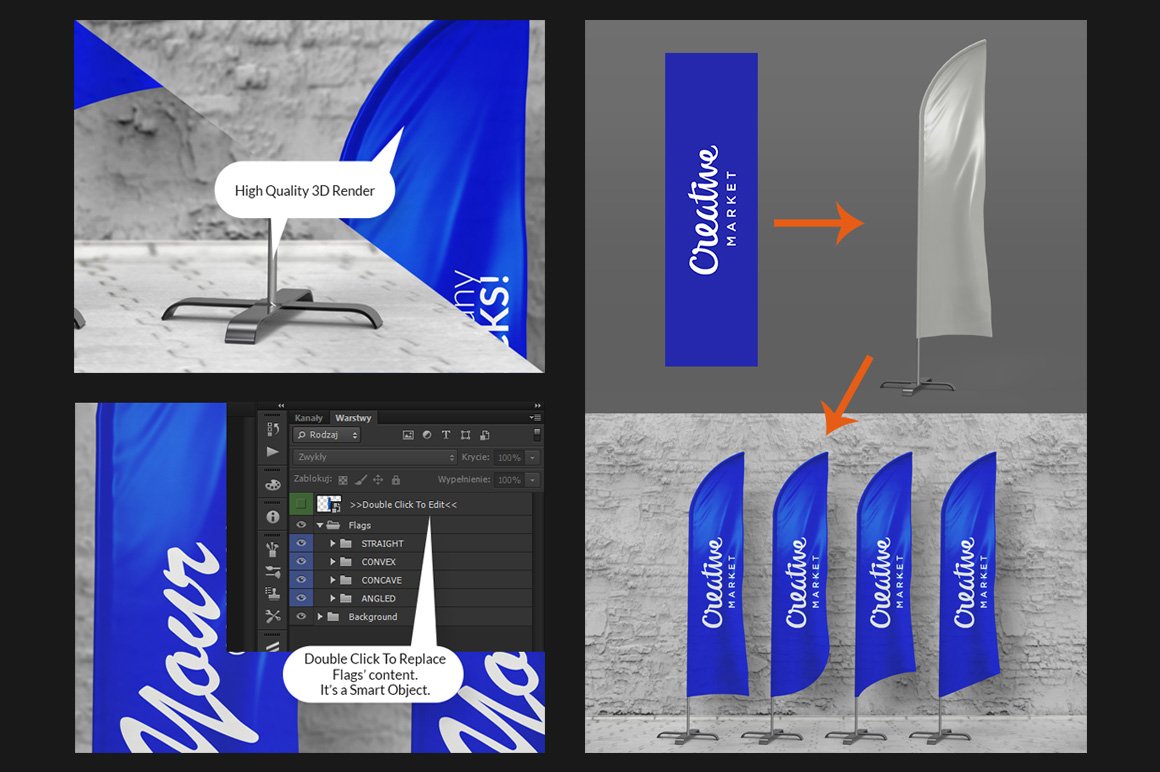This screenshot has height=772, width=1160.
Task: Filter layers by smart objects icon
Action: click(x=485, y=435)
